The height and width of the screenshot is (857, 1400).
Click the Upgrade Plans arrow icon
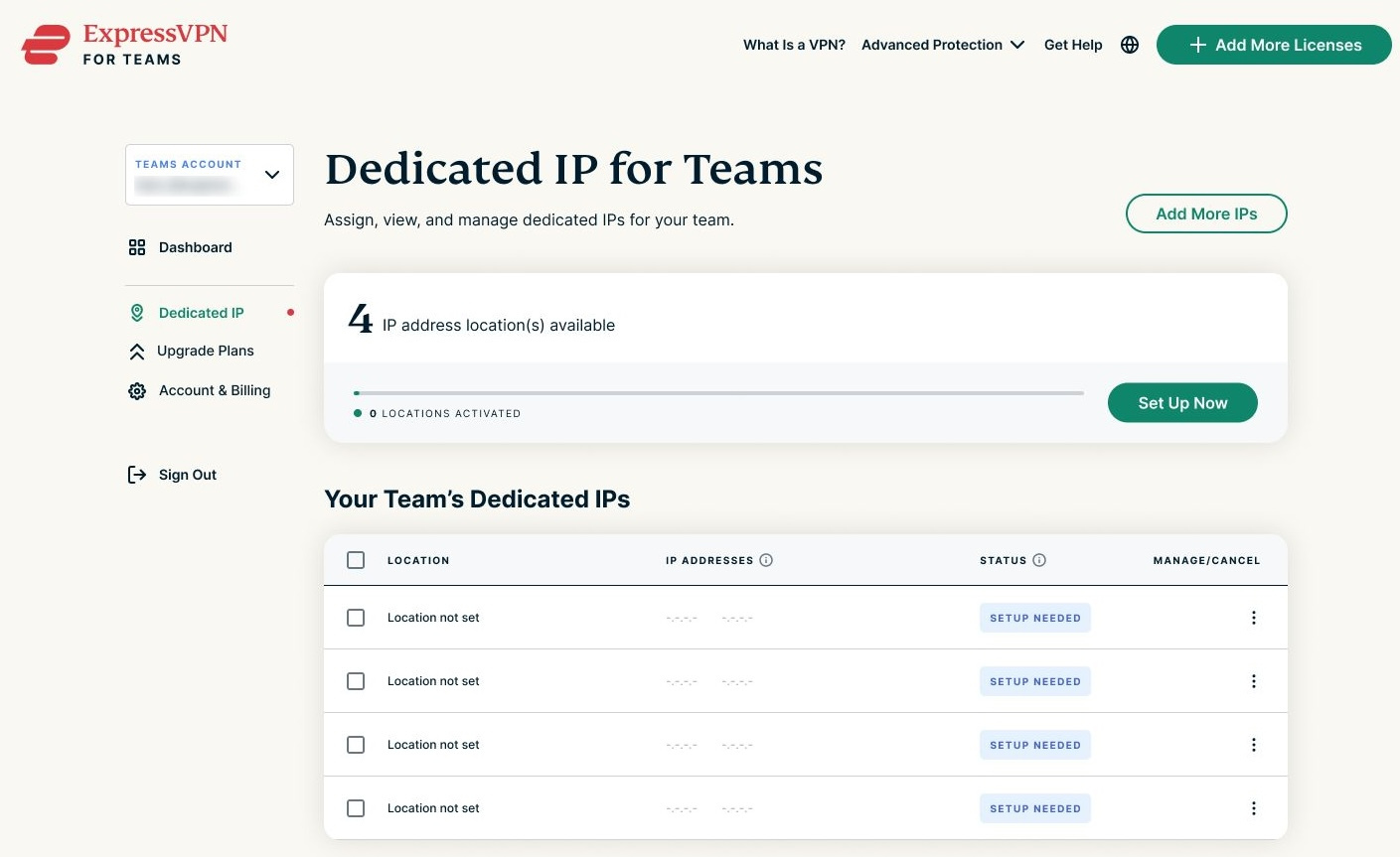coord(137,352)
